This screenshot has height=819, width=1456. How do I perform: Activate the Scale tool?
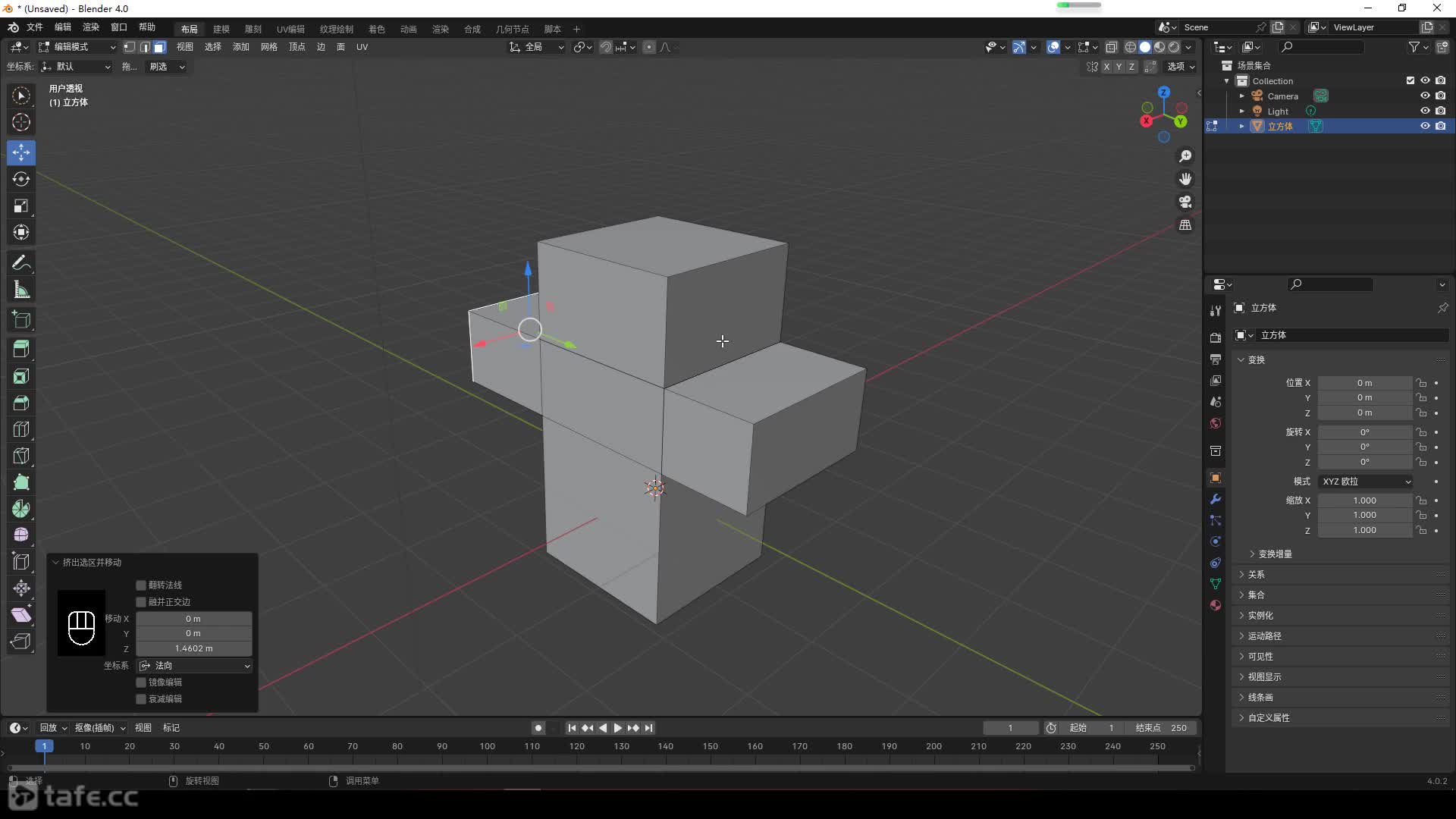click(x=21, y=206)
